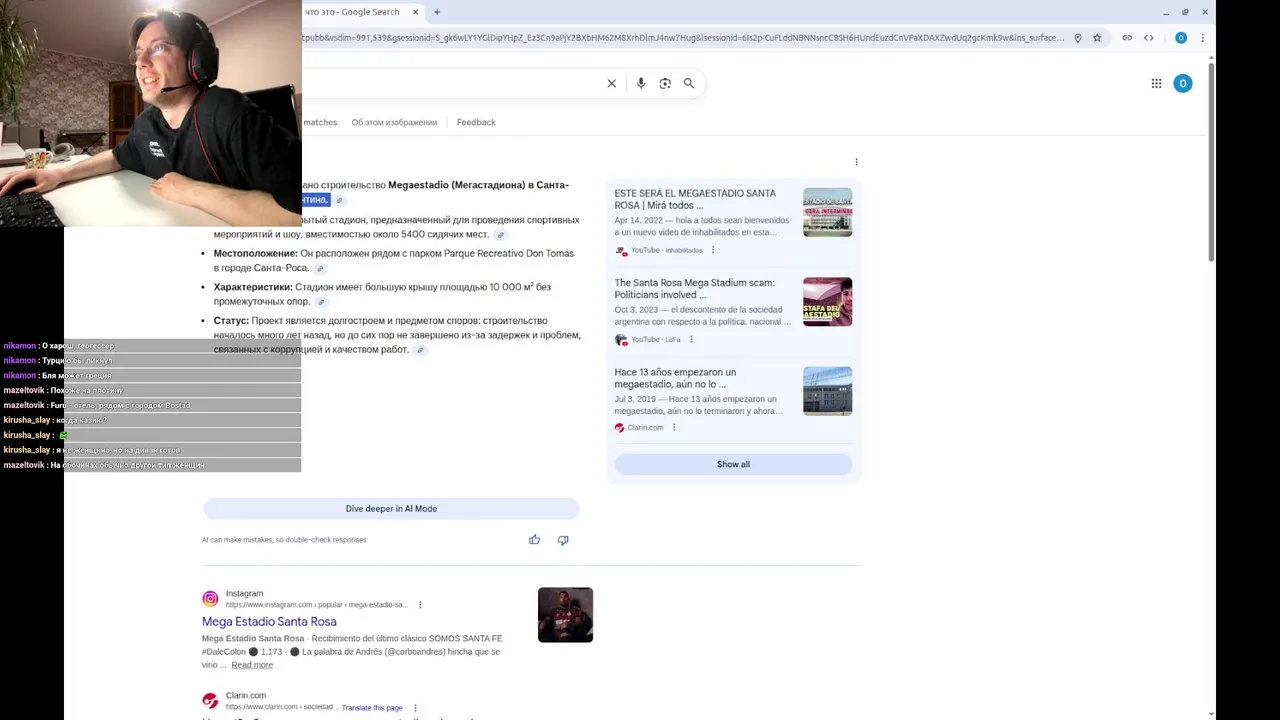Click the magnifier search icon

(x=689, y=84)
